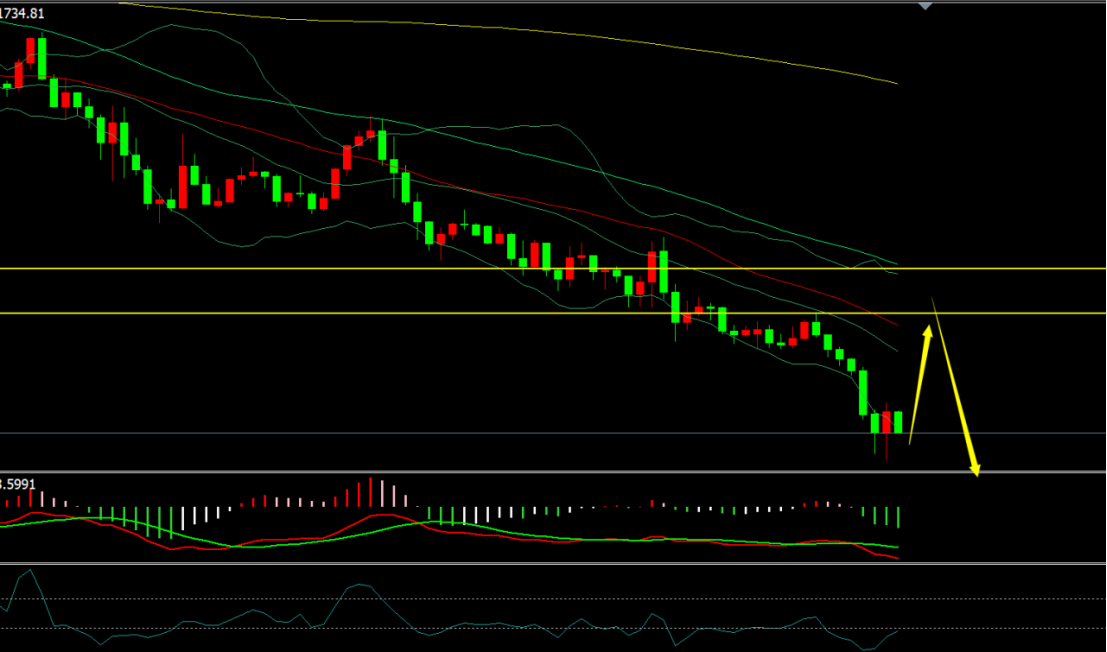1107x652 pixels.
Task: Click the 1734.81 price label
Action: click(x=23, y=13)
